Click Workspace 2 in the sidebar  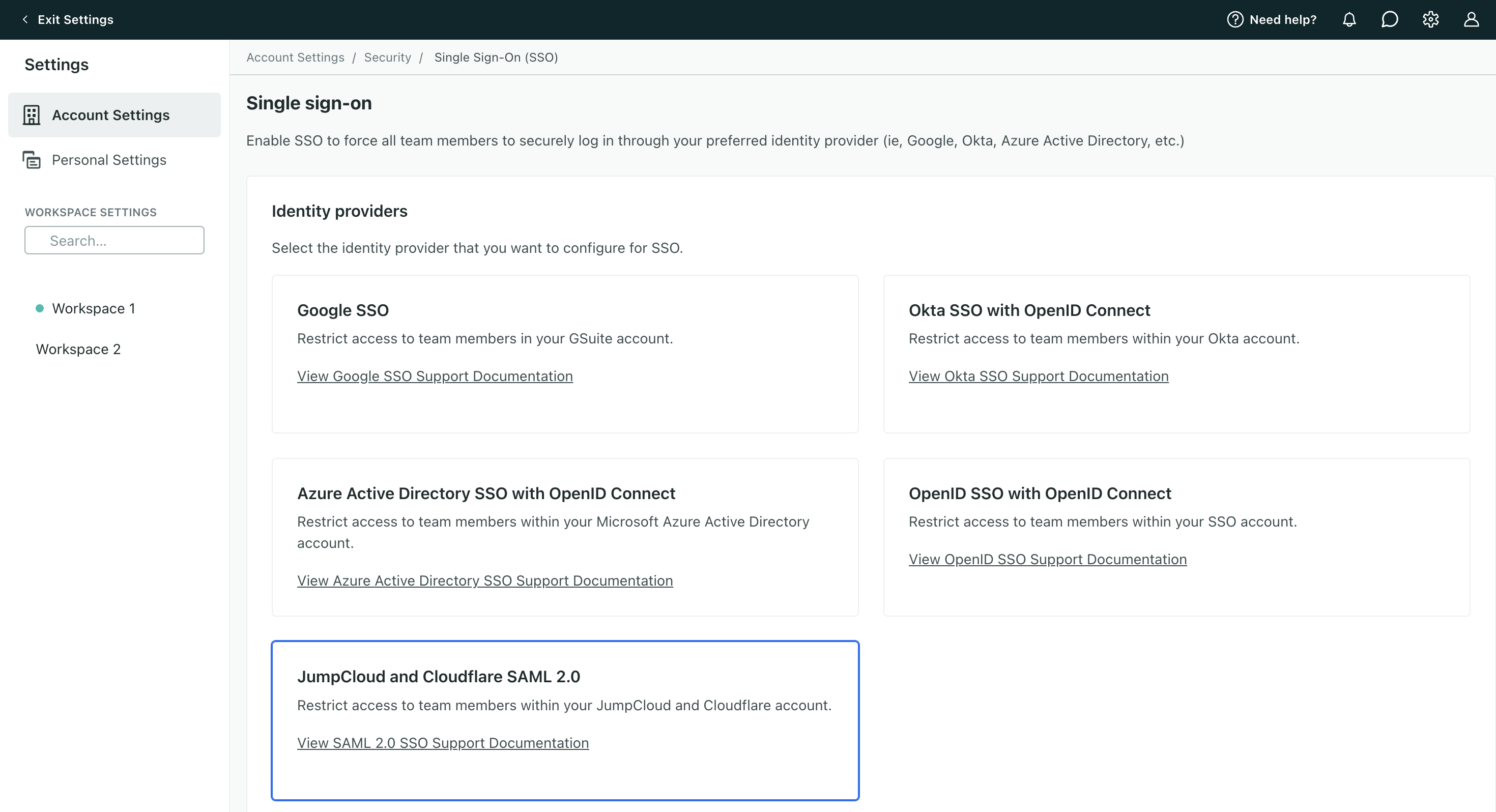click(x=79, y=349)
